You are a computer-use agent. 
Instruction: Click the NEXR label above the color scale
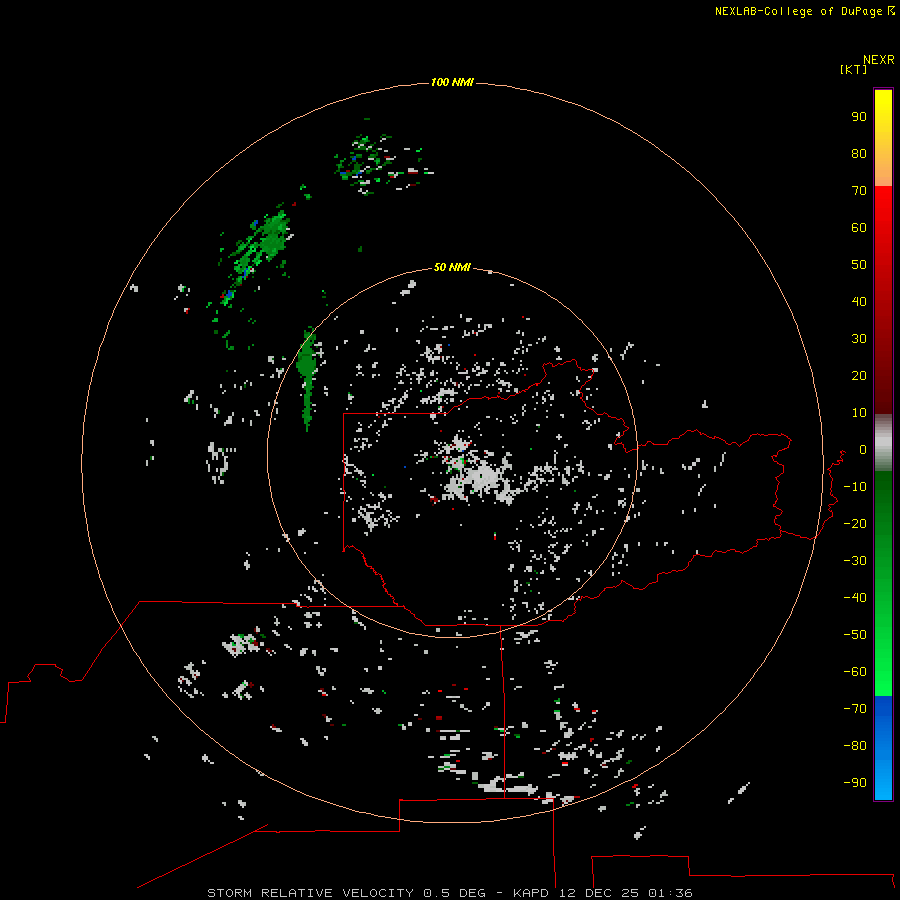(x=878, y=60)
